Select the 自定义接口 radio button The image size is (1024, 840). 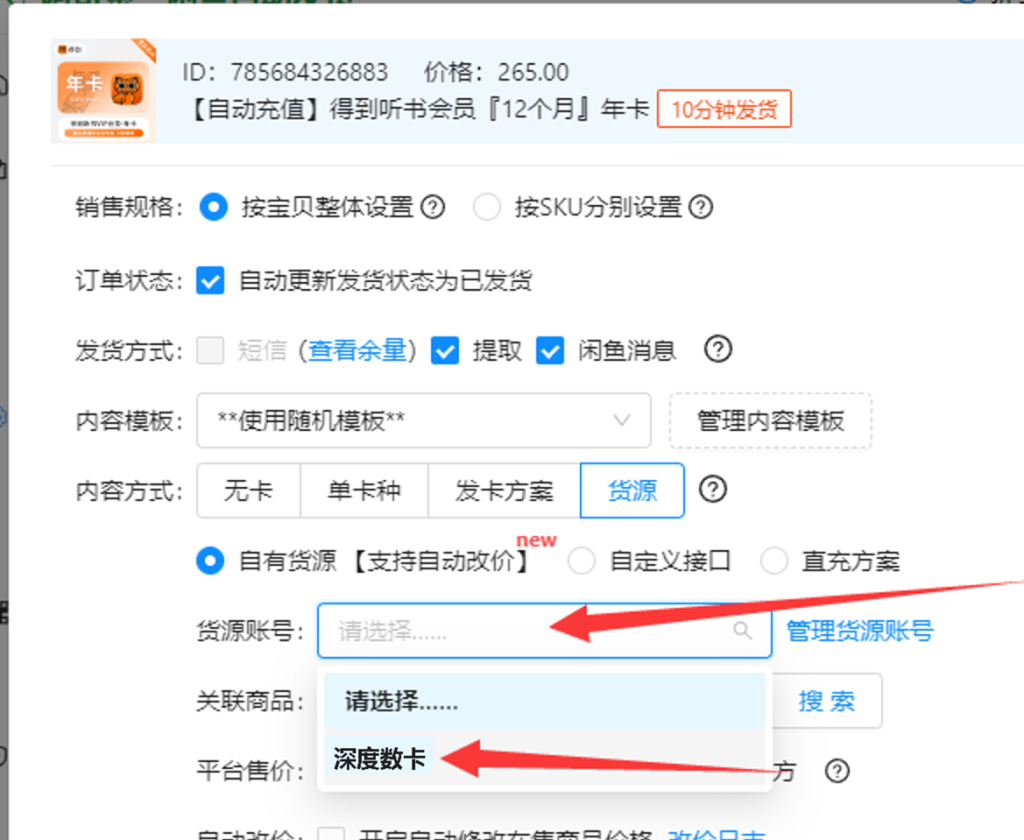pyautogui.click(x=581, y=561)
